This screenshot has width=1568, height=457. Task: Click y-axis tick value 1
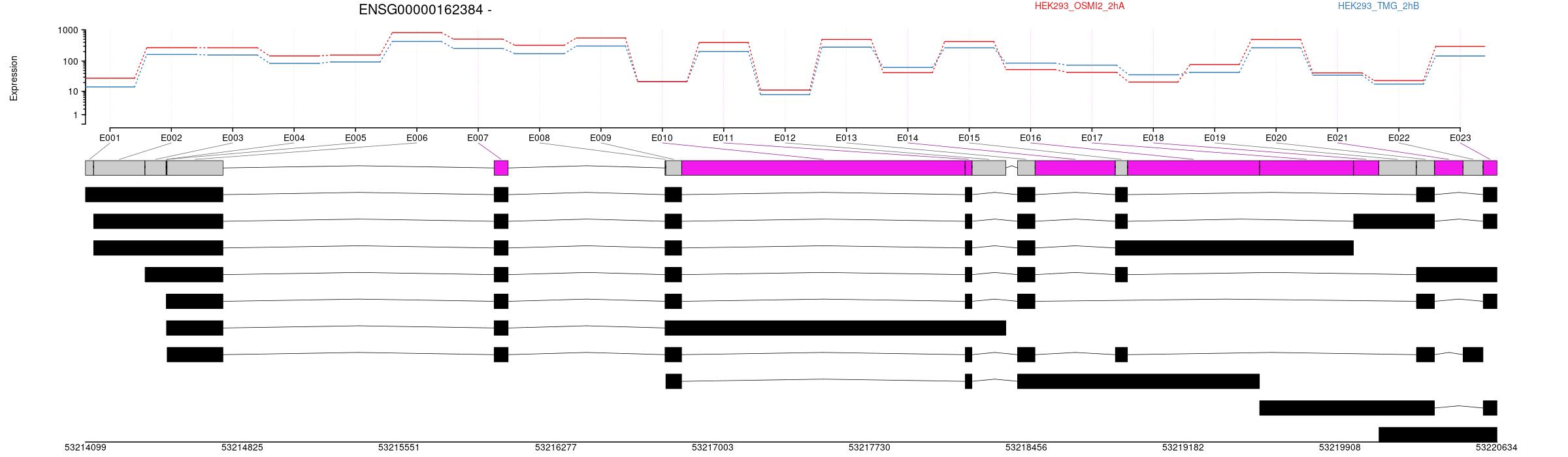pos(76,115)
